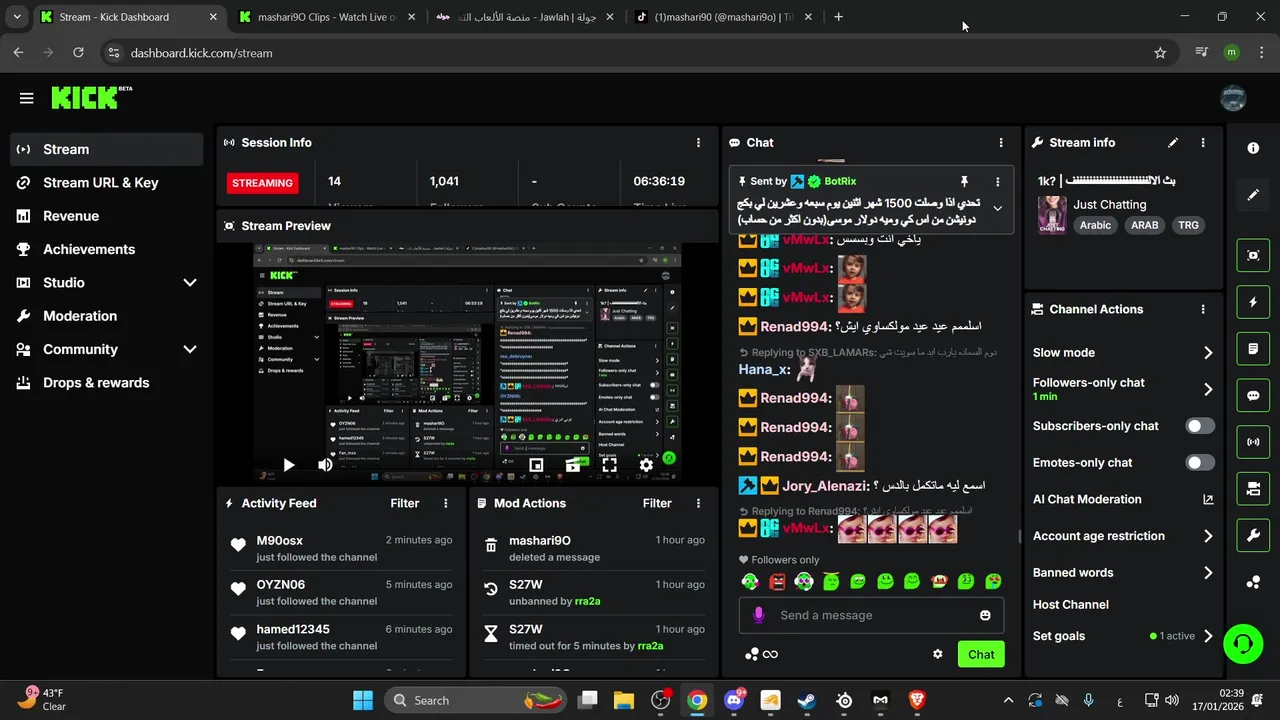Open Moderation page
Image resolution: width=1280 pixels, height=720 pixels.
107,316
